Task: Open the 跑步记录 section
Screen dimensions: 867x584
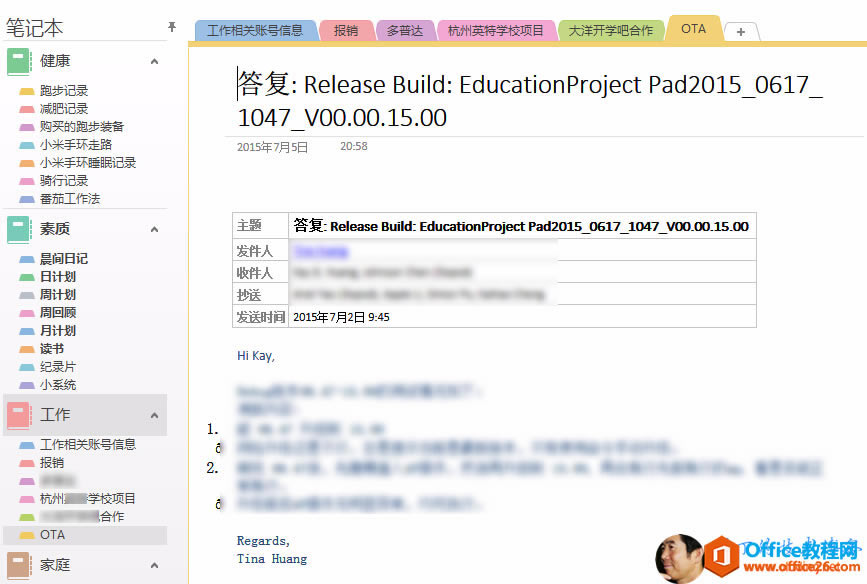Action: point(64,91)
